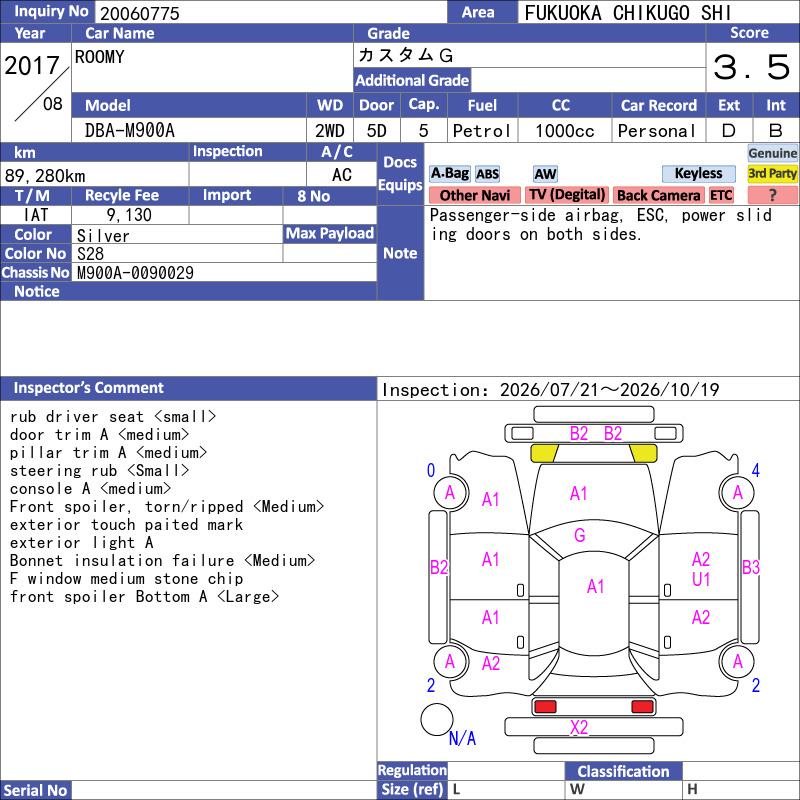
Task: Click the right red taillight on diagram
Action: pyautogui.click(x=642, y=707)
